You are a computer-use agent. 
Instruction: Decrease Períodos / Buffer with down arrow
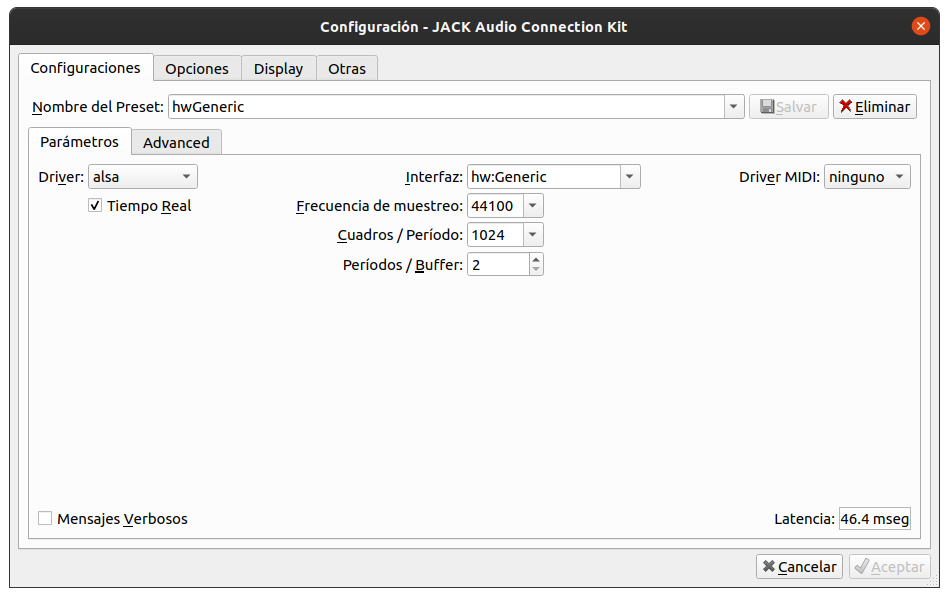(536, 269)
